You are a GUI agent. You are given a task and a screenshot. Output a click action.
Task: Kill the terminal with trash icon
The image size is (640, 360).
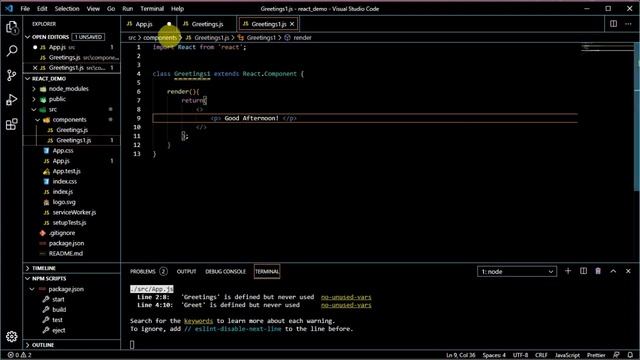click(x=598, y=271)
